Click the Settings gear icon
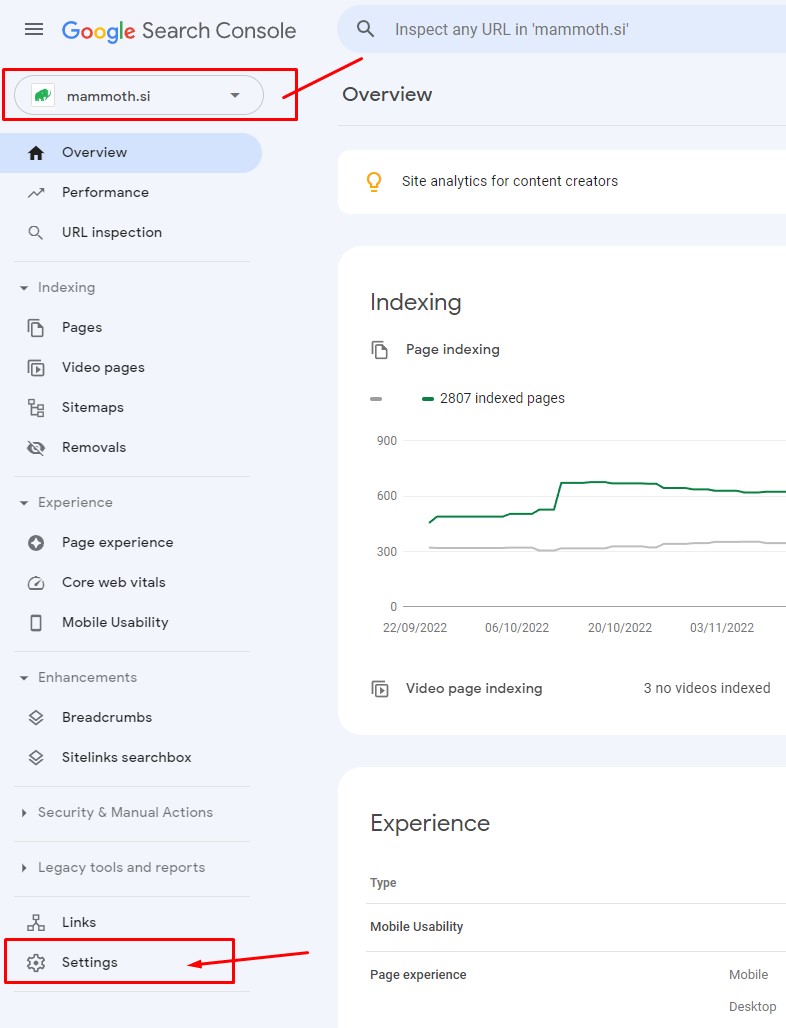 36,962
